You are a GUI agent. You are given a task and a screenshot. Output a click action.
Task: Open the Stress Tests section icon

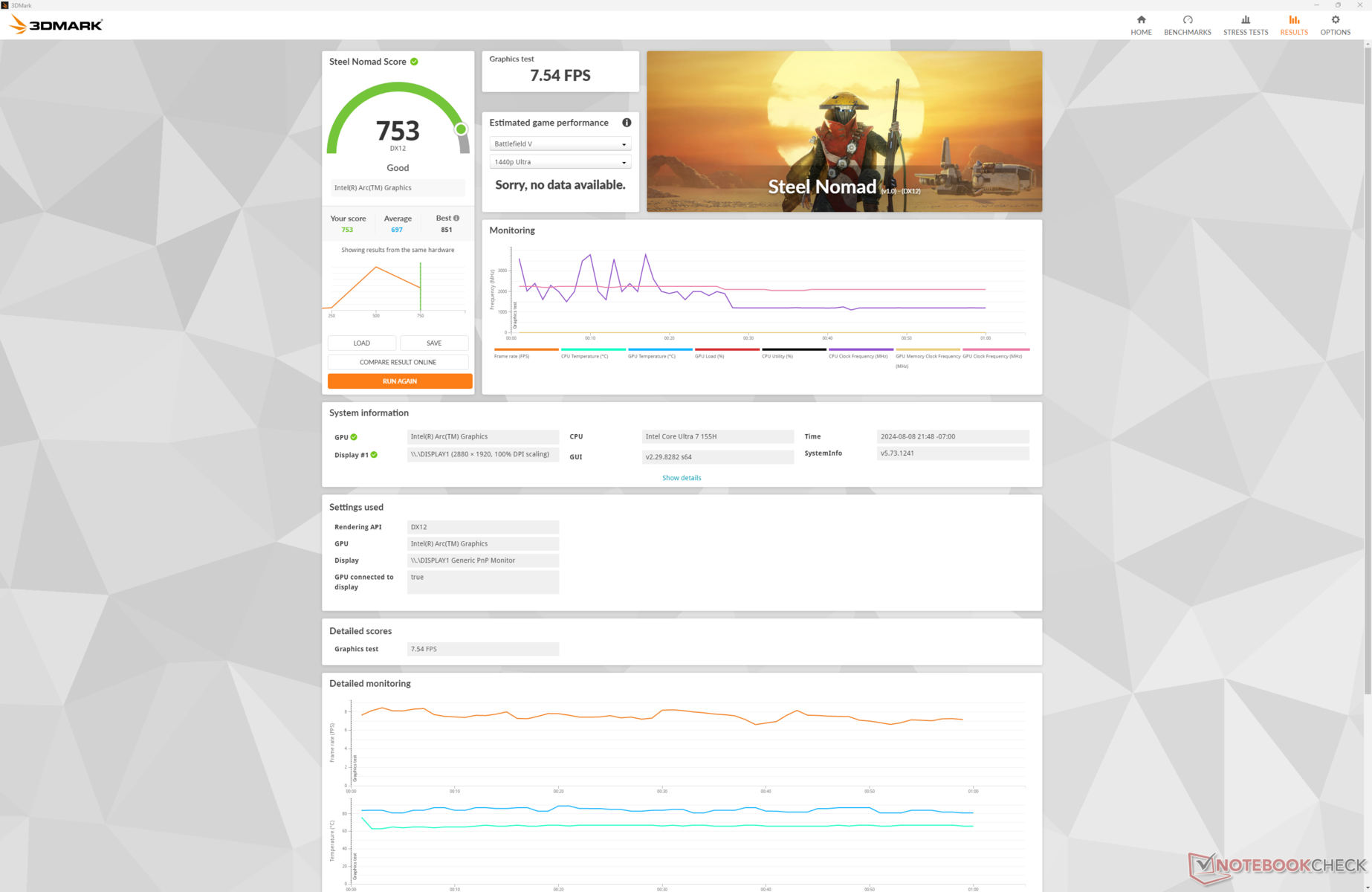pos(1245,20)
